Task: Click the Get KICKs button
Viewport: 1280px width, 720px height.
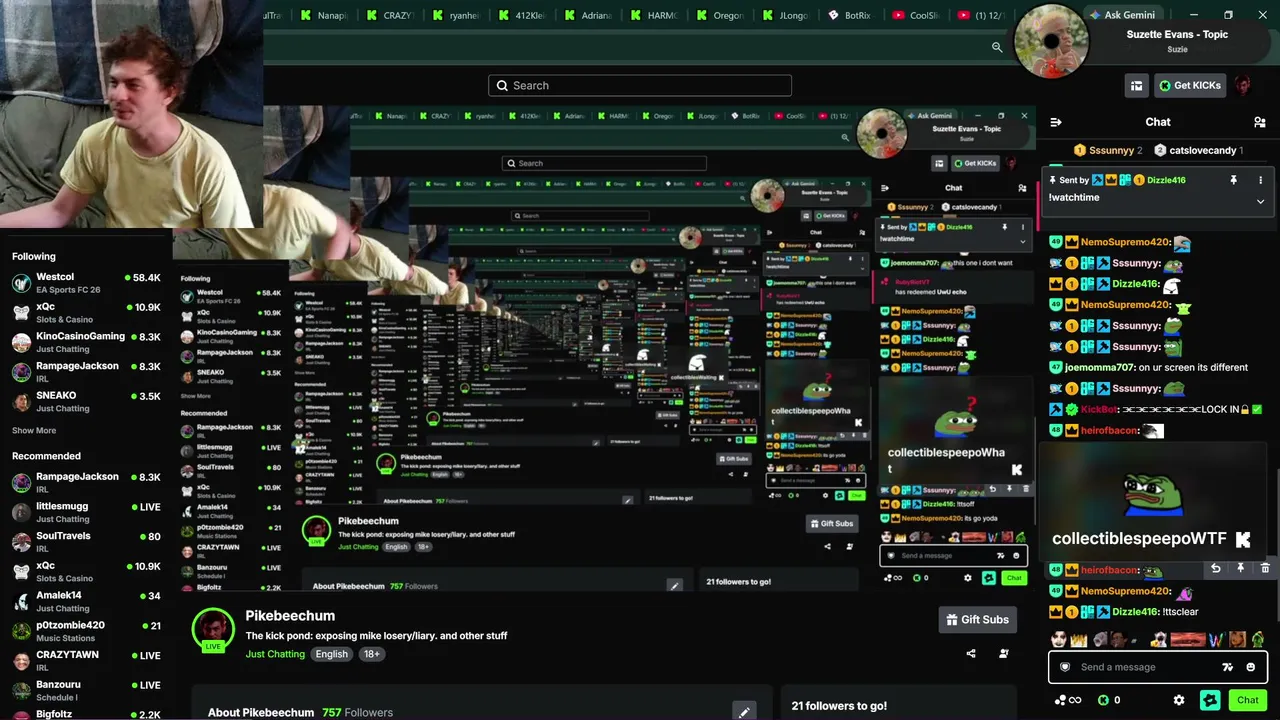Action: tap(1190, 86)
